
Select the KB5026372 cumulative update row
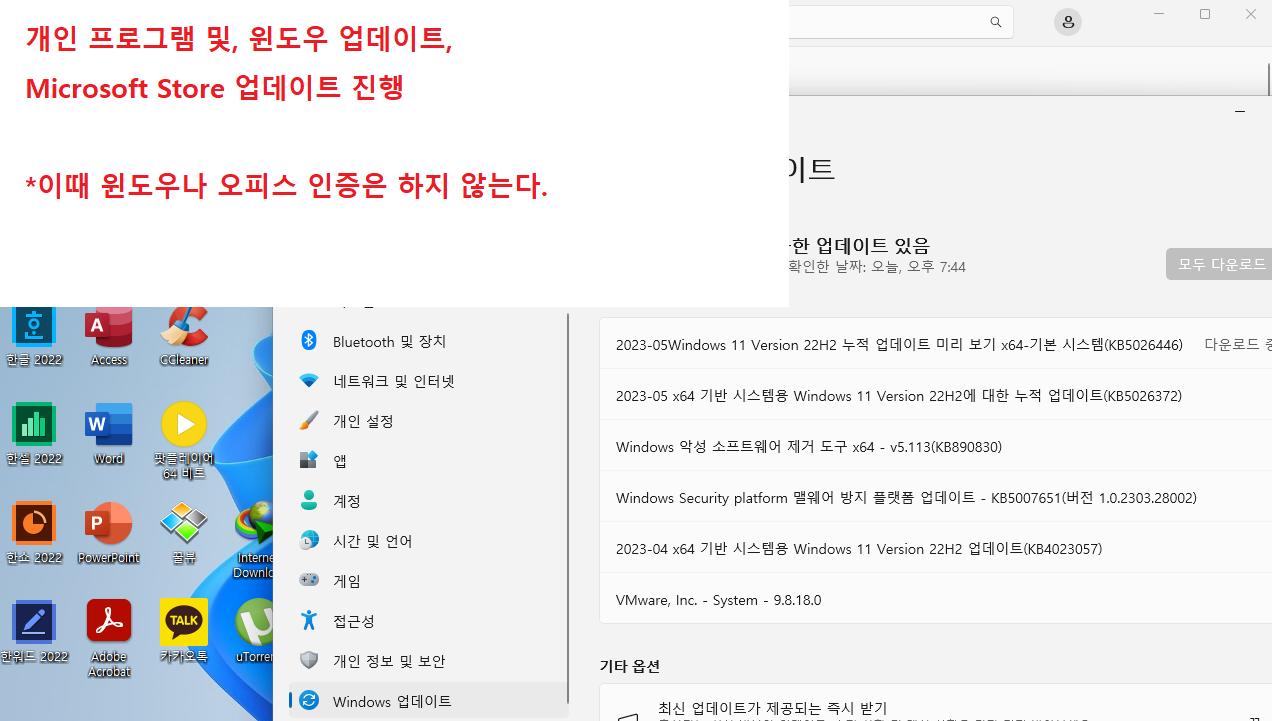(936, 395)
